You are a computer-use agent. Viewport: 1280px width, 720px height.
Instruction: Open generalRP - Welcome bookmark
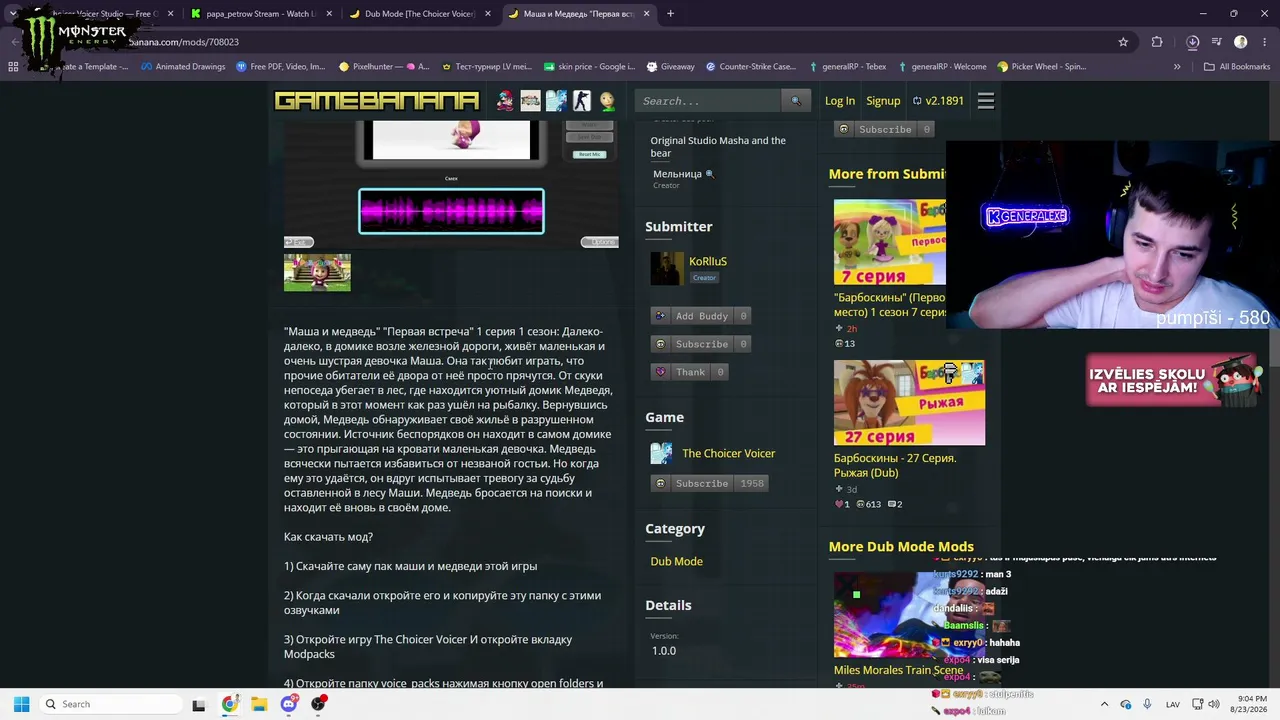[942, 67]
